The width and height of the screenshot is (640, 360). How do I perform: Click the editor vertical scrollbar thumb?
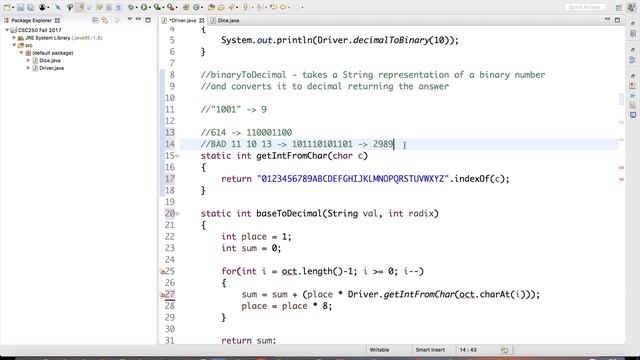(x=621, y=99)
